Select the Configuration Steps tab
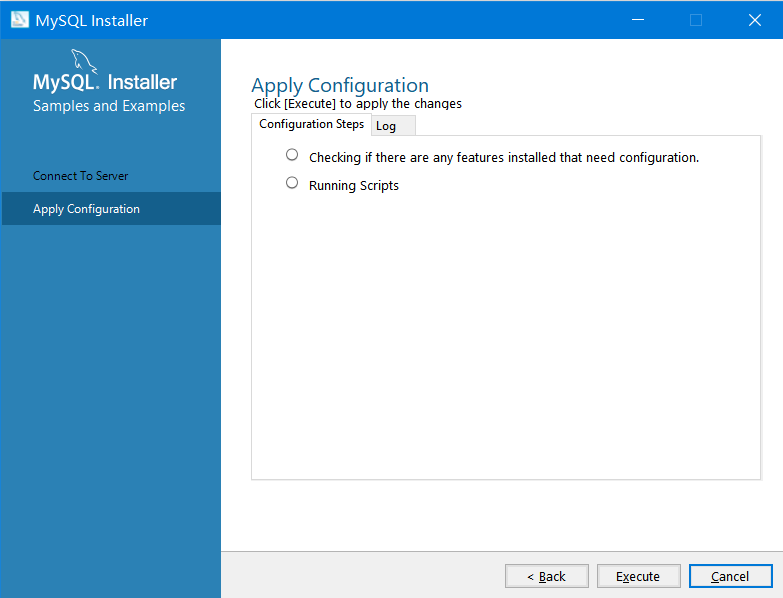Image resolution: width=783 pixels, height=598 pixels. pyautogui.click(x=311, y=124)
